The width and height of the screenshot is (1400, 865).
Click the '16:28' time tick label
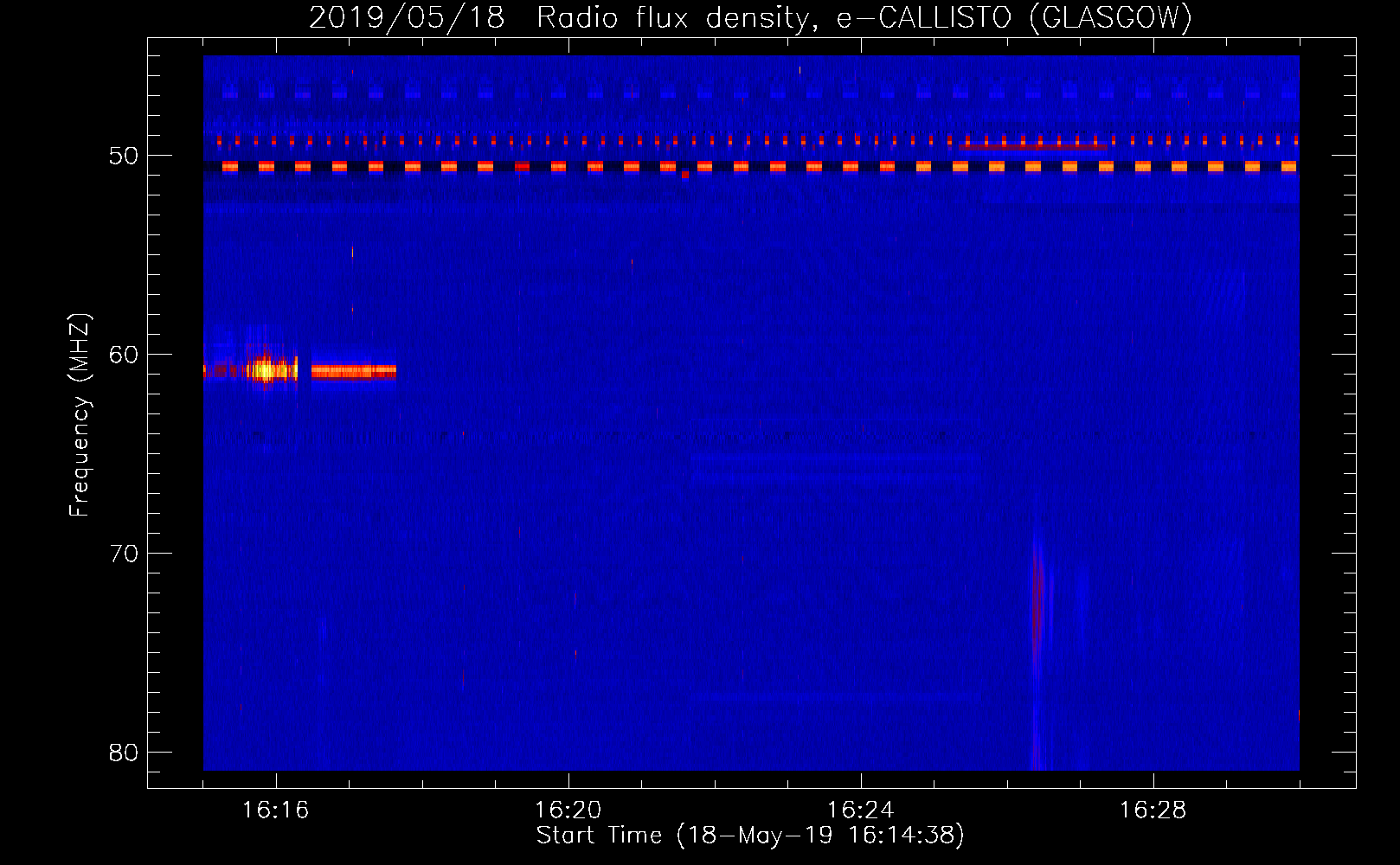click(x=1153, y=811)
